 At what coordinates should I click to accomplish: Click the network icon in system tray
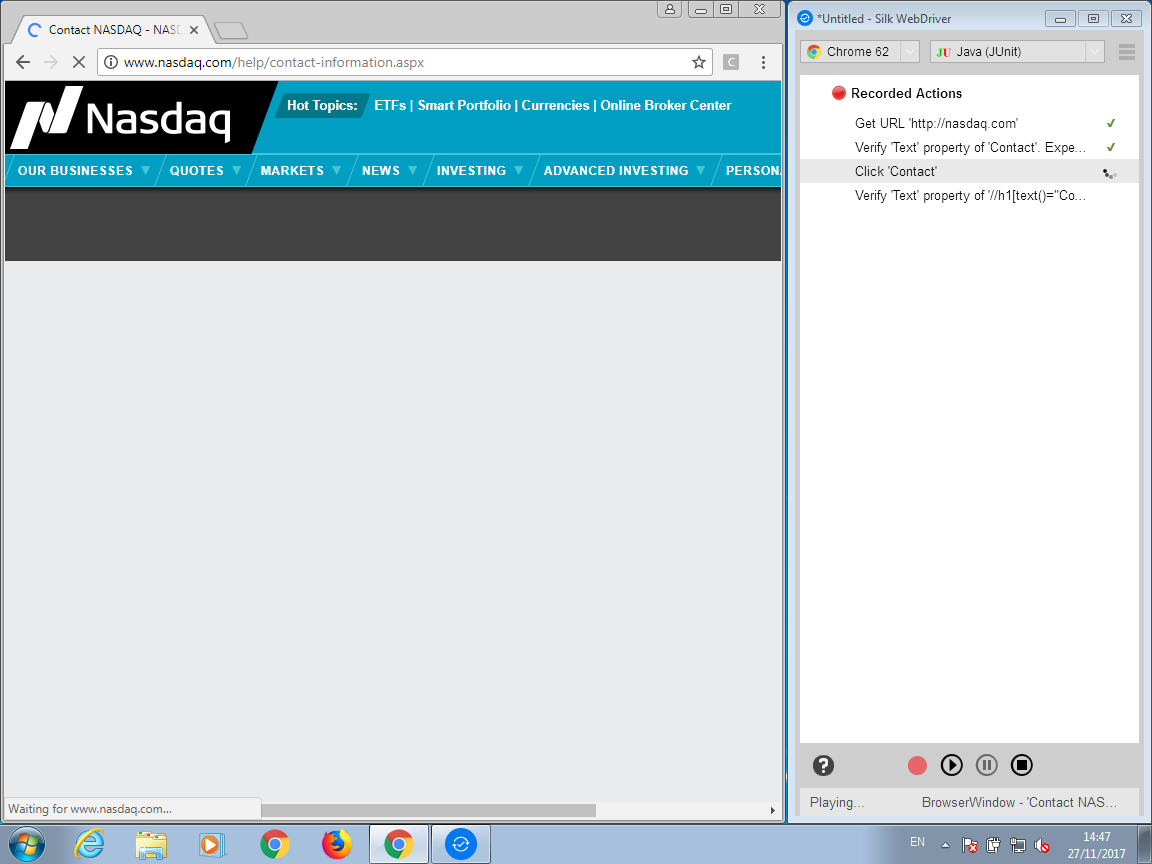point(1018,846)
